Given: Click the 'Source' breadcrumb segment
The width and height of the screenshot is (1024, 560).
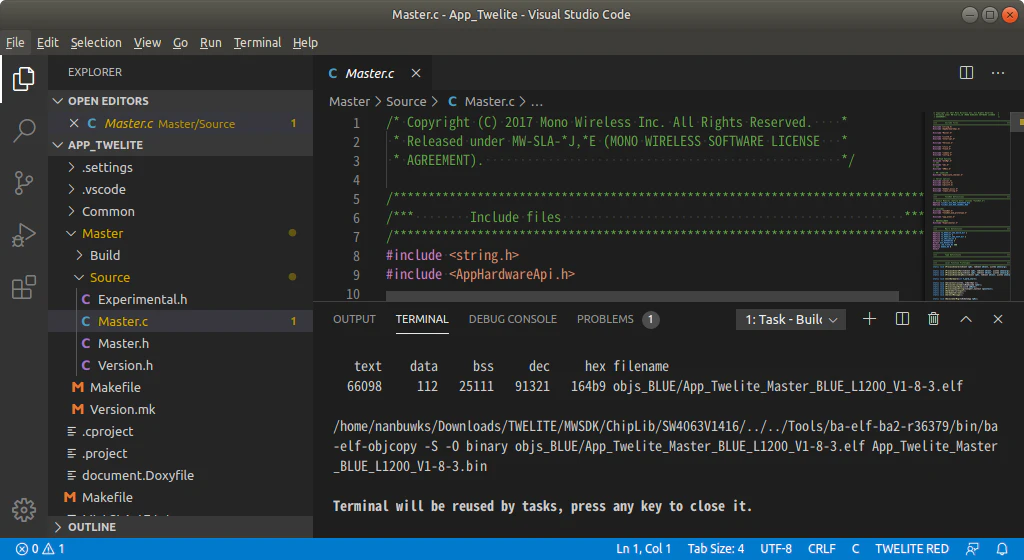Looking at the screenshot, I should pyautogui.click(x=406, y=102).
